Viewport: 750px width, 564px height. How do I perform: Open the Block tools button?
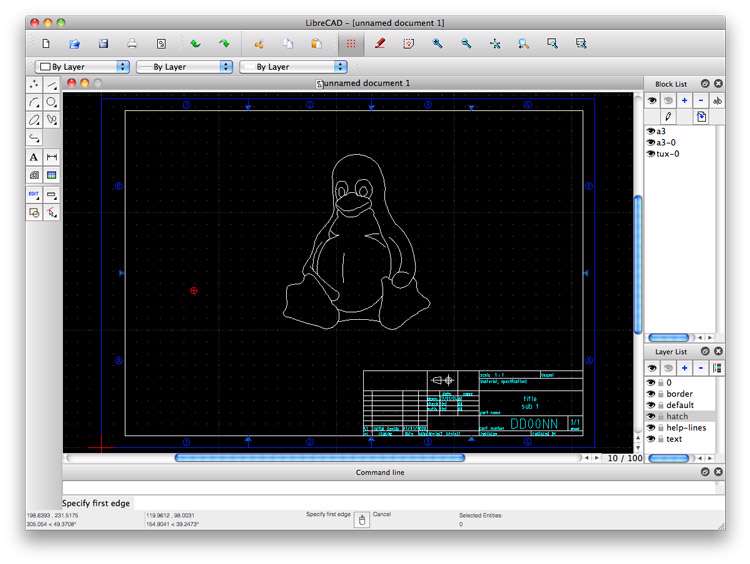[x=34, y=212]
